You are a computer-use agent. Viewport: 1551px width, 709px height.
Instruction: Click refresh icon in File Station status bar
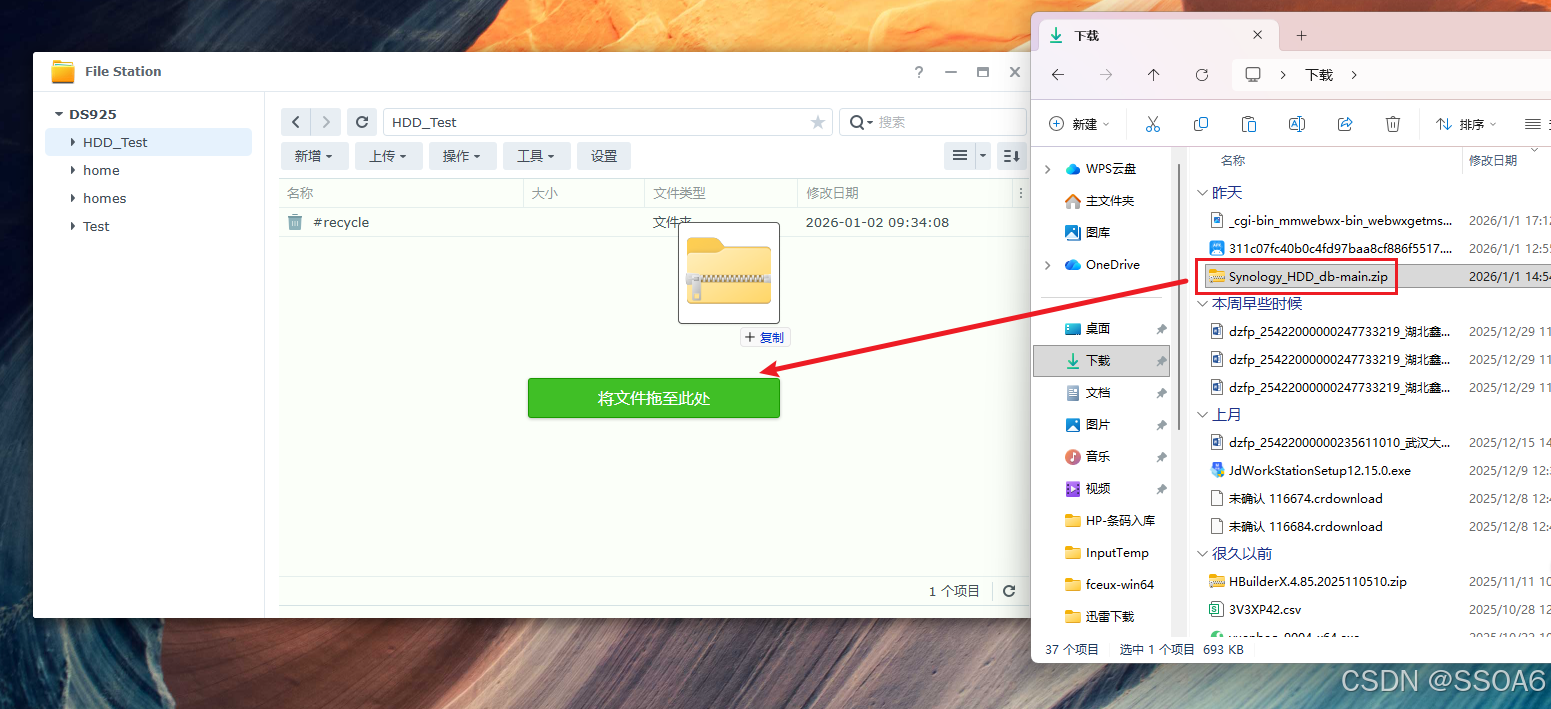1009,591
